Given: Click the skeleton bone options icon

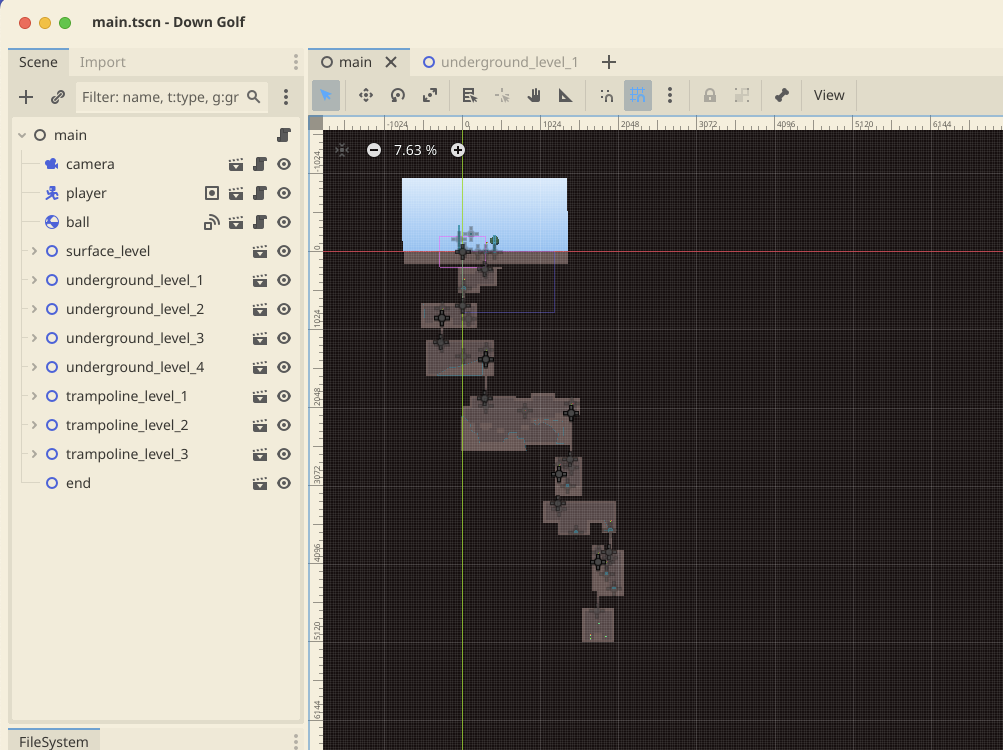Looking at the screenshot, I should pyautogui.click(x=782, y=95).
